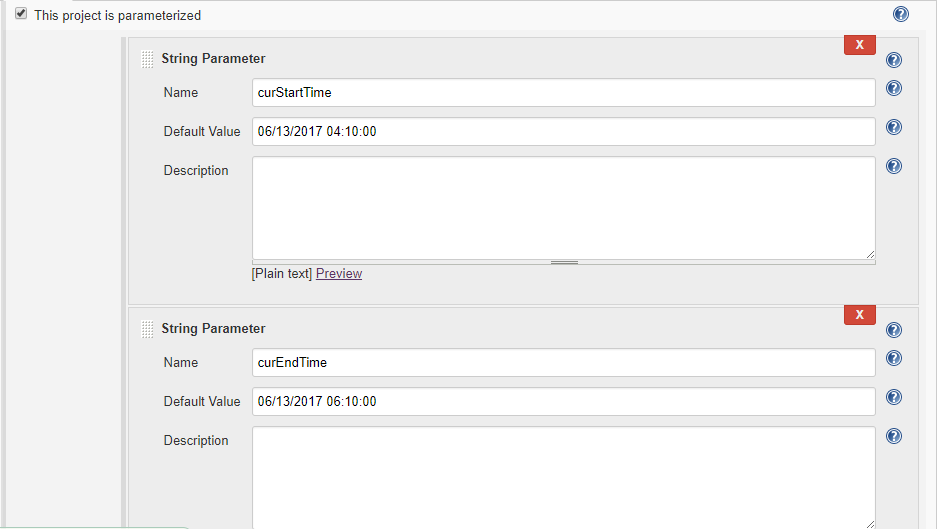Delete the curEndTime String Parameter
The image size is (938, 529).
[860, 315]
